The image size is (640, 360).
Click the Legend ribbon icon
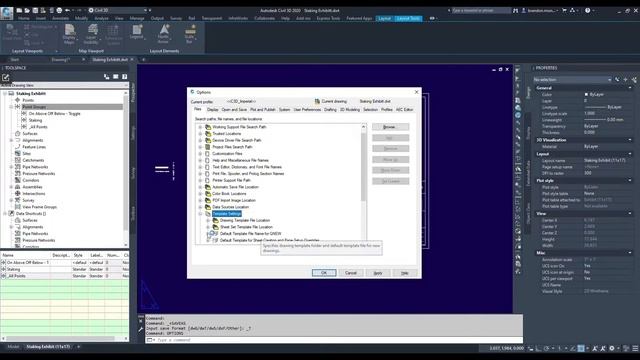(137, 29)
